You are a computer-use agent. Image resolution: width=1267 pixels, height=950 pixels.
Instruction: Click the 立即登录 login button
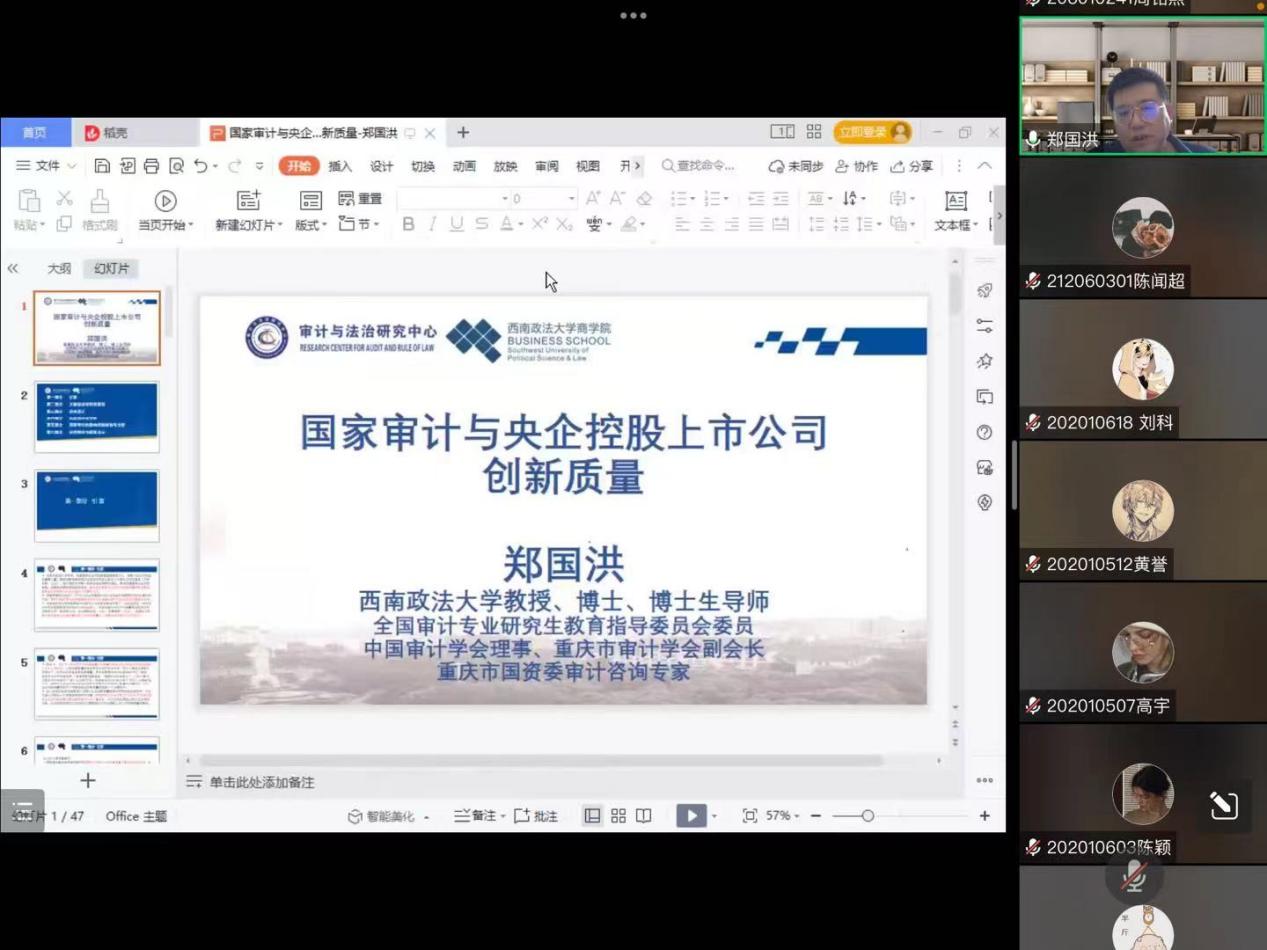873,132
